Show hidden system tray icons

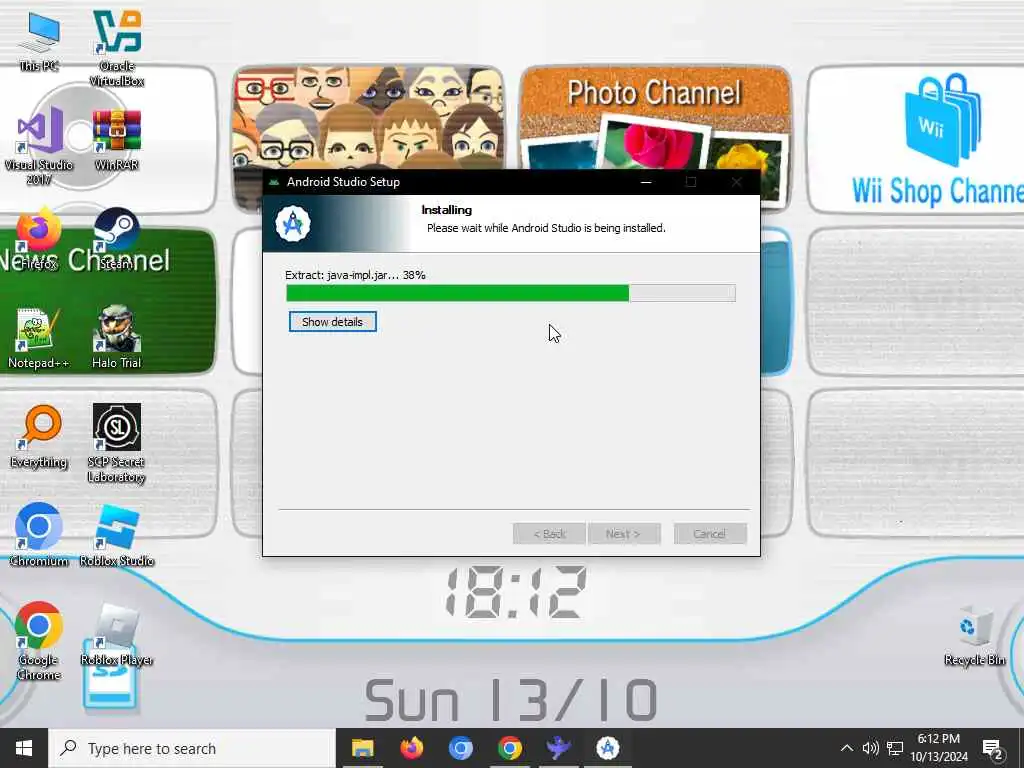846,748
